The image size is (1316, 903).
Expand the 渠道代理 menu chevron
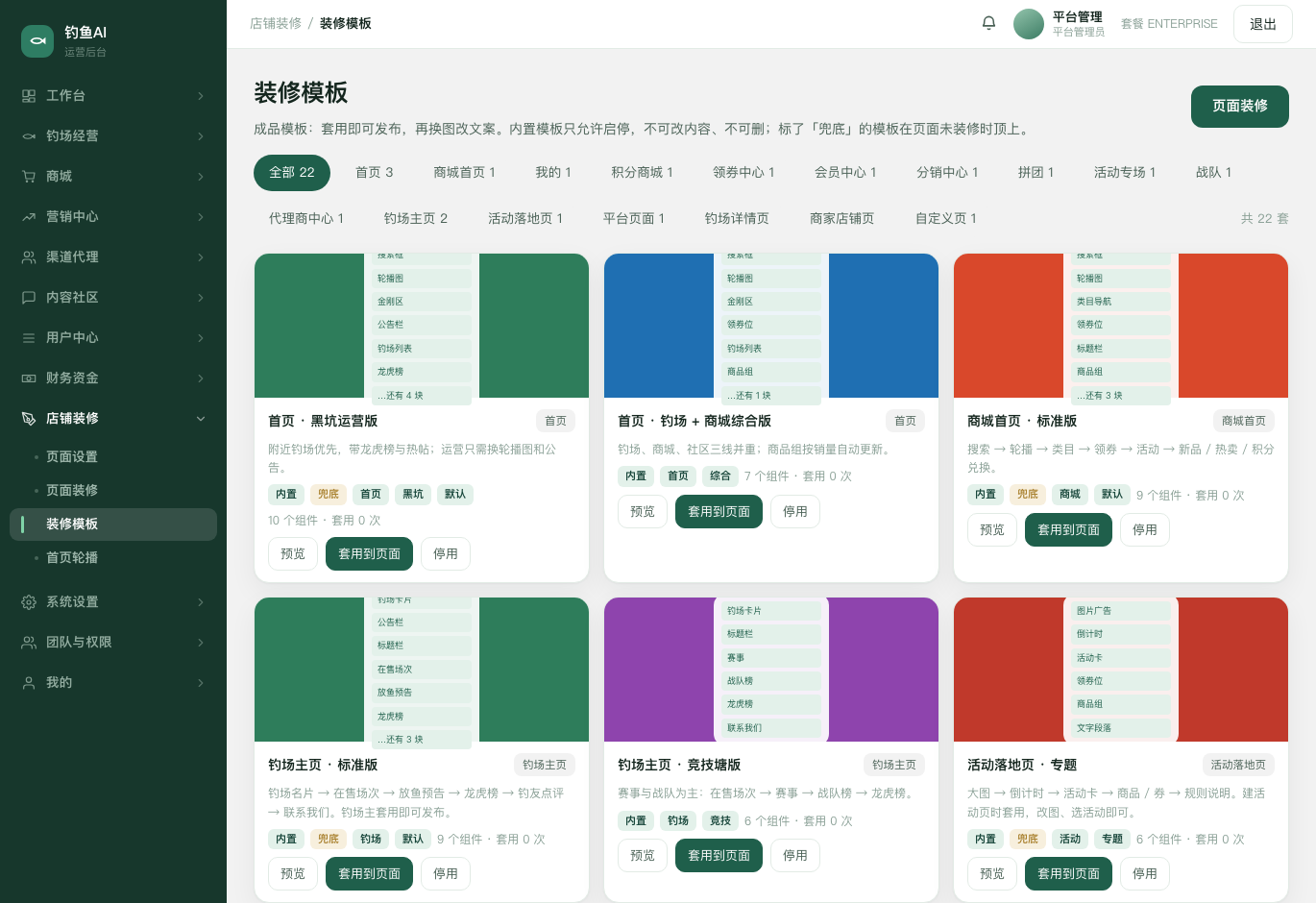[201, 257]
